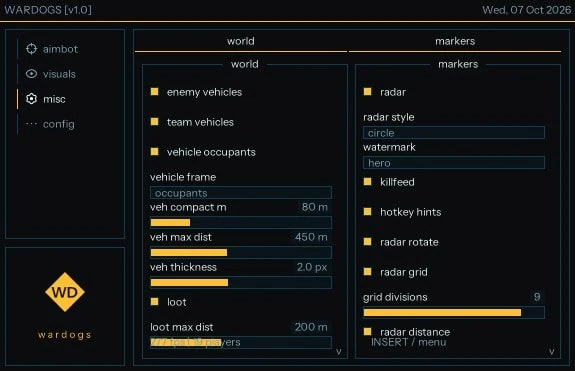Screen dimensions: 575x371
Task: Open the aimbot crosshair icon
Action: (x=32, y=49)
